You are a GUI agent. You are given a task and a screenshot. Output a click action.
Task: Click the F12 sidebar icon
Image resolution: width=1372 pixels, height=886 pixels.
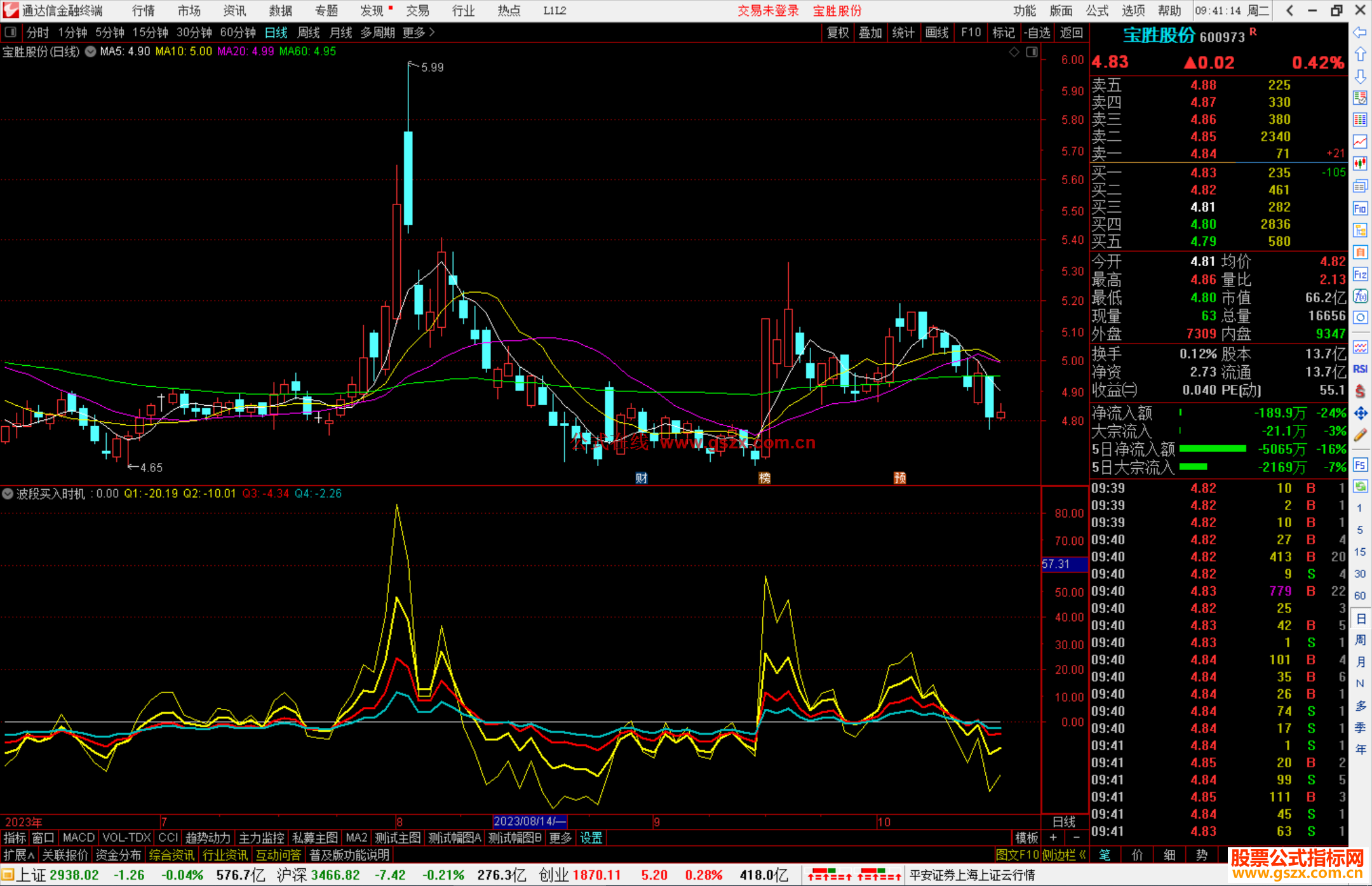click(1360, 274)
